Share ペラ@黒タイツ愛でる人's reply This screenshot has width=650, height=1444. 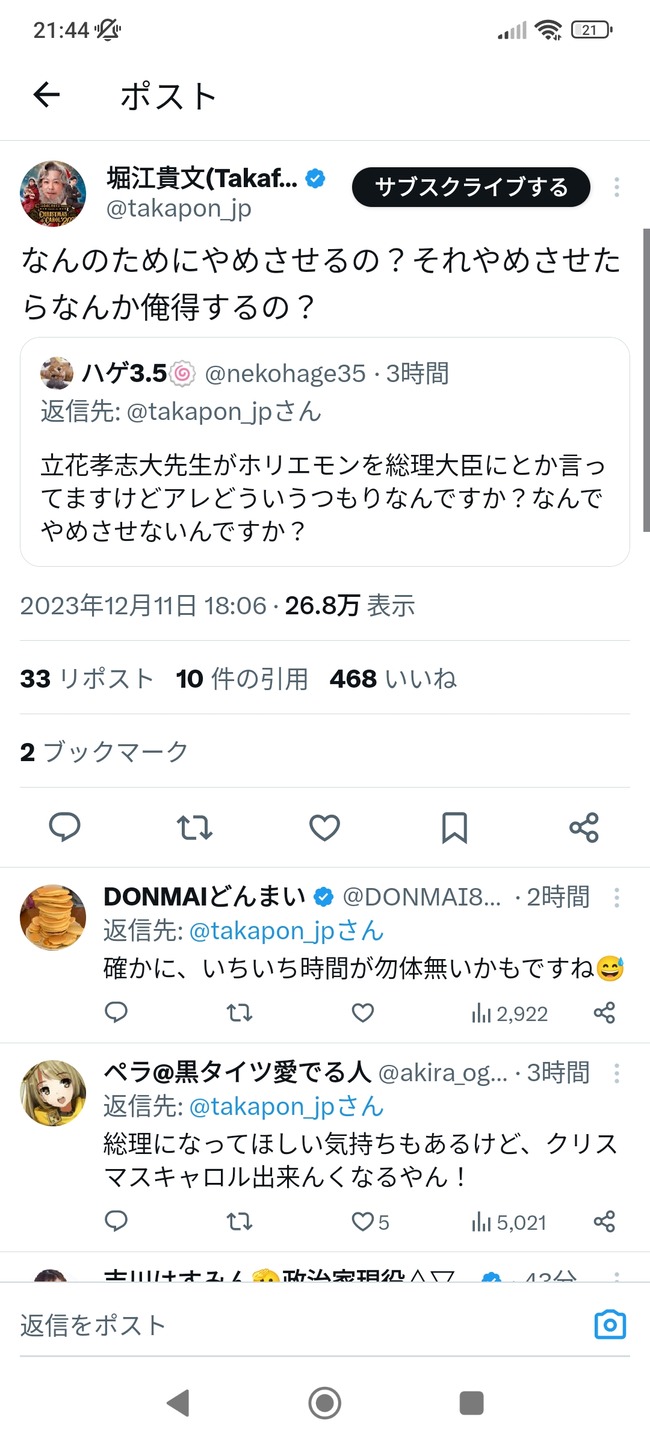tap(604, 1221)
